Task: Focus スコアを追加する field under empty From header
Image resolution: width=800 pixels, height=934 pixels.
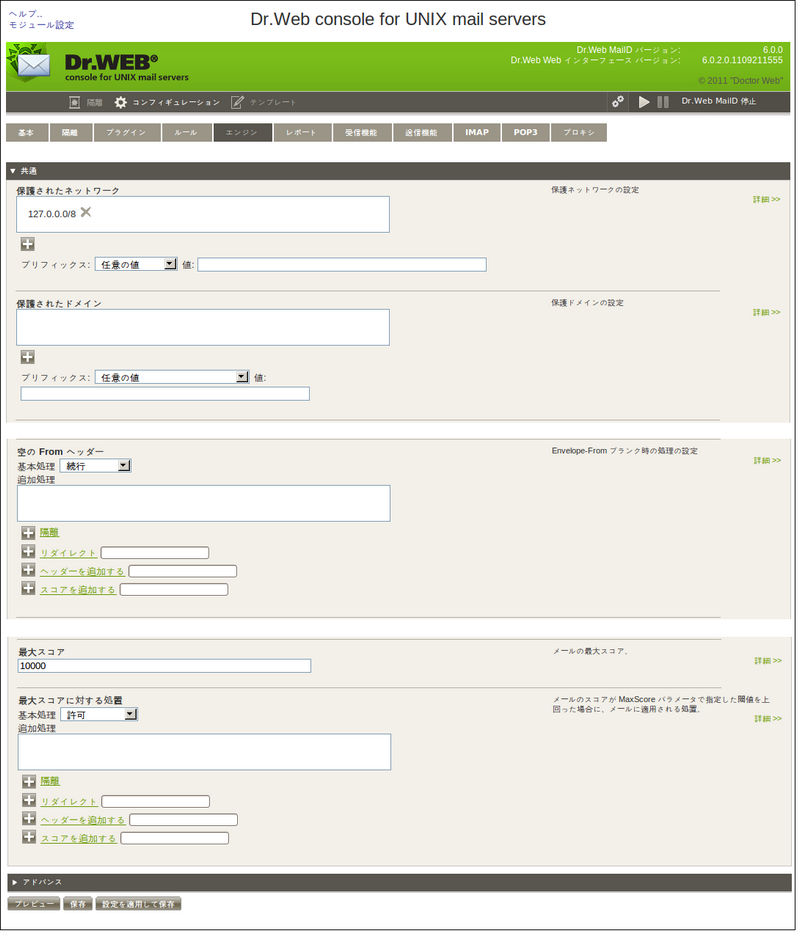Action: pyautogui.click(x=174, y=590)
